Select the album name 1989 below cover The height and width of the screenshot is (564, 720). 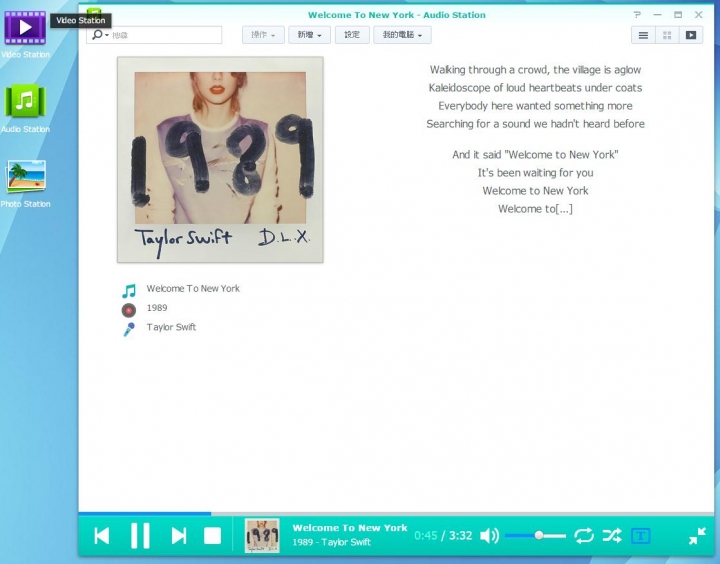tap(157, 308)
